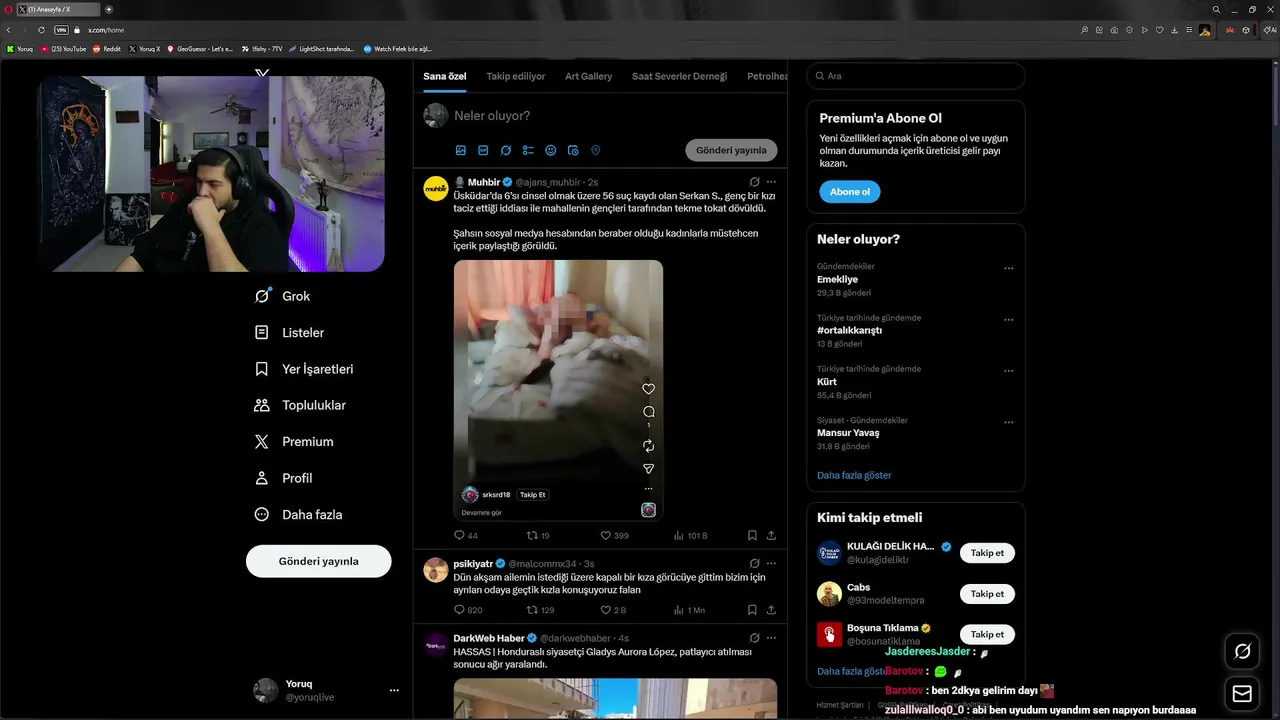Open floating Grok button at bottom right

[1242, 651]
